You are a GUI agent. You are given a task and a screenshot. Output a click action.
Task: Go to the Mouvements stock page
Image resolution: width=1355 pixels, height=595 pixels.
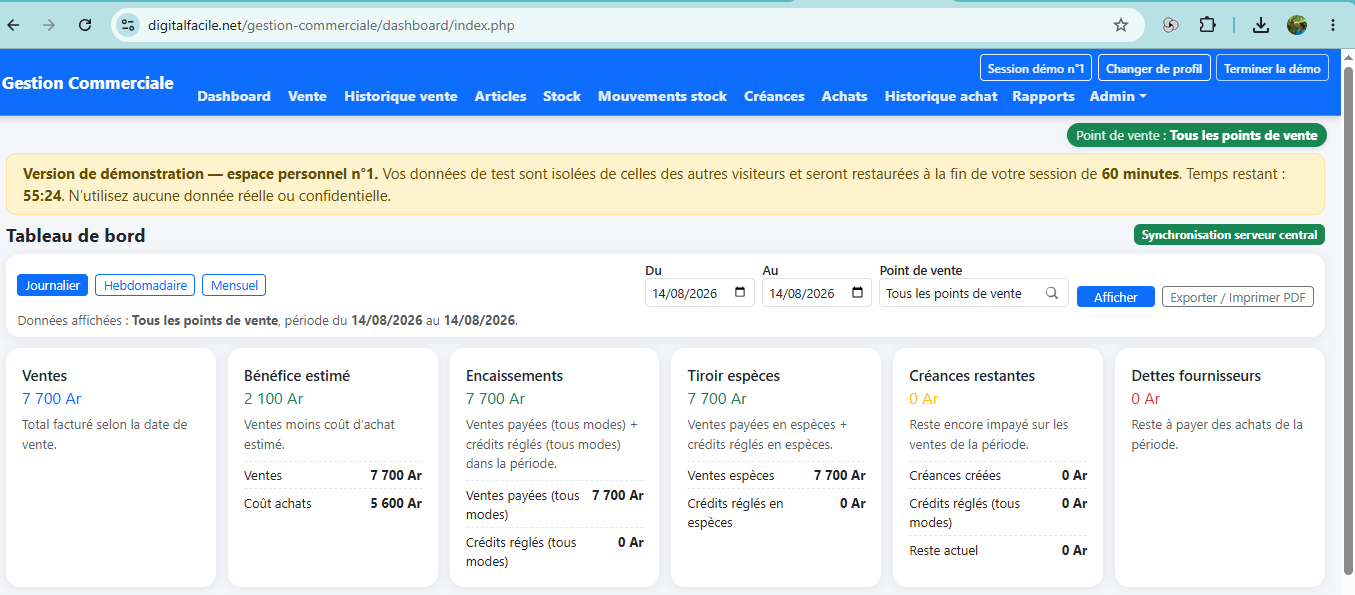(x=662, y=96)
